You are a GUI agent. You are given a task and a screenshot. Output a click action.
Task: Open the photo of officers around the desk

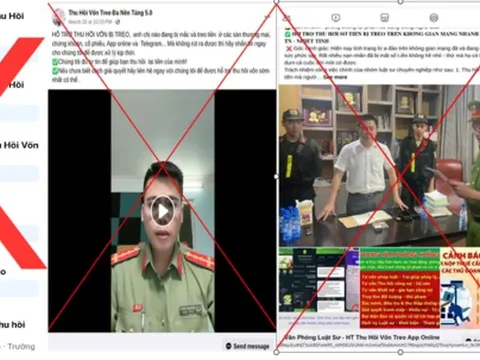[x=379, y=166]
